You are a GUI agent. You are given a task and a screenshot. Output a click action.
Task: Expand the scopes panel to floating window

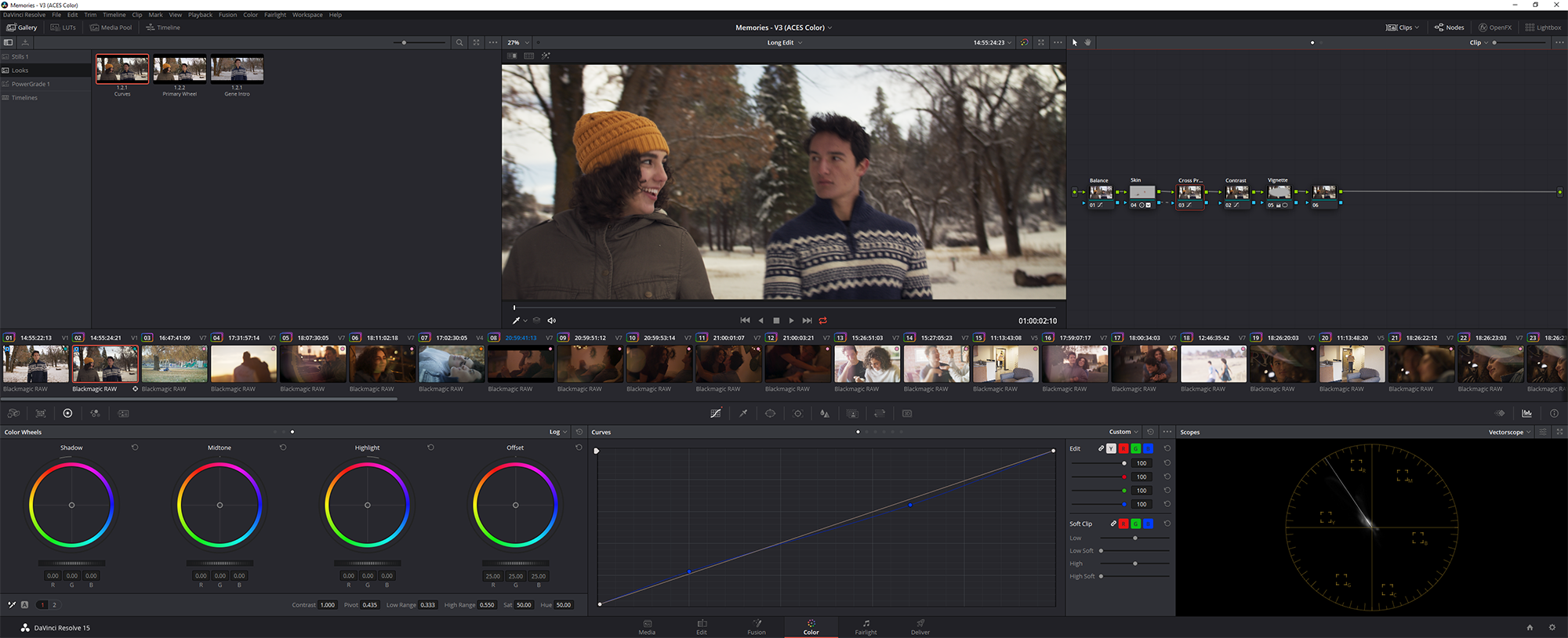(x=1559, y=432)
